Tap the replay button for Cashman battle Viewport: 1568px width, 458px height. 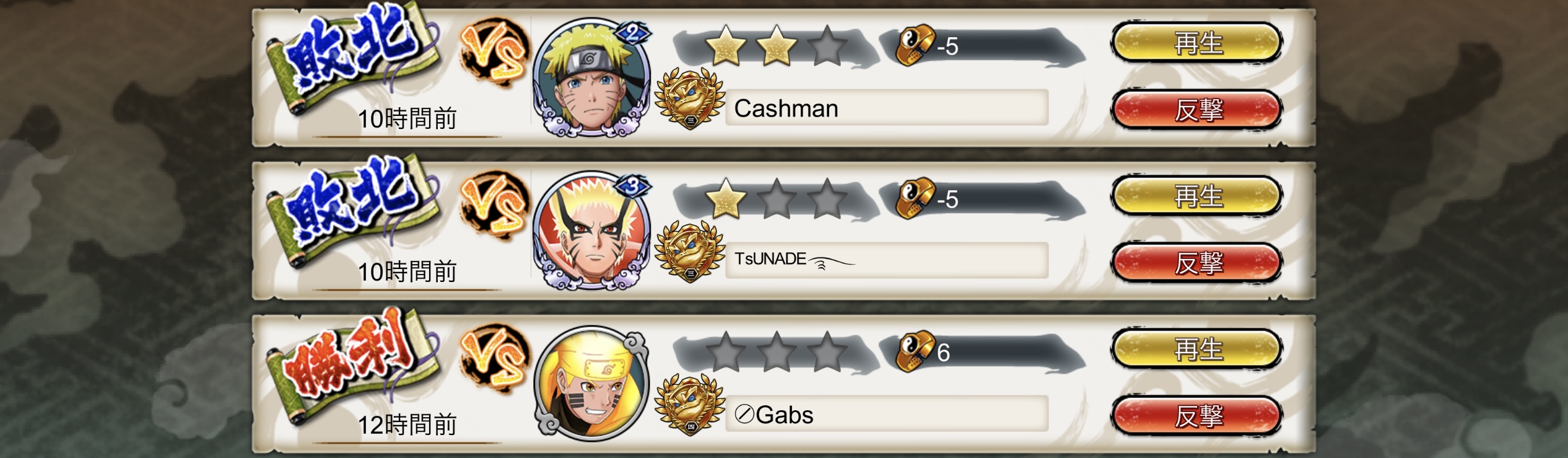point(1196,43)
